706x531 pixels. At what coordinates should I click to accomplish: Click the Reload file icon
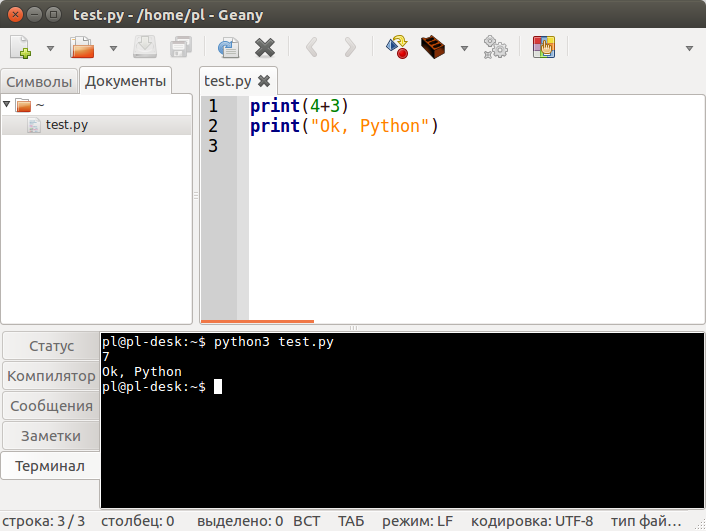[228, 47]
